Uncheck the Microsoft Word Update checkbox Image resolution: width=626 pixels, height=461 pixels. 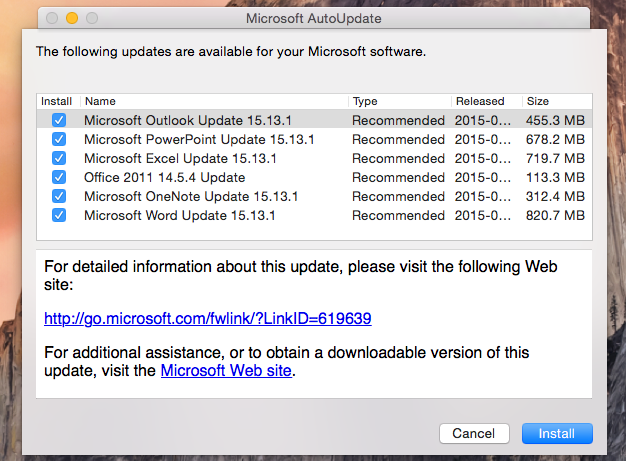coord(58,215)
